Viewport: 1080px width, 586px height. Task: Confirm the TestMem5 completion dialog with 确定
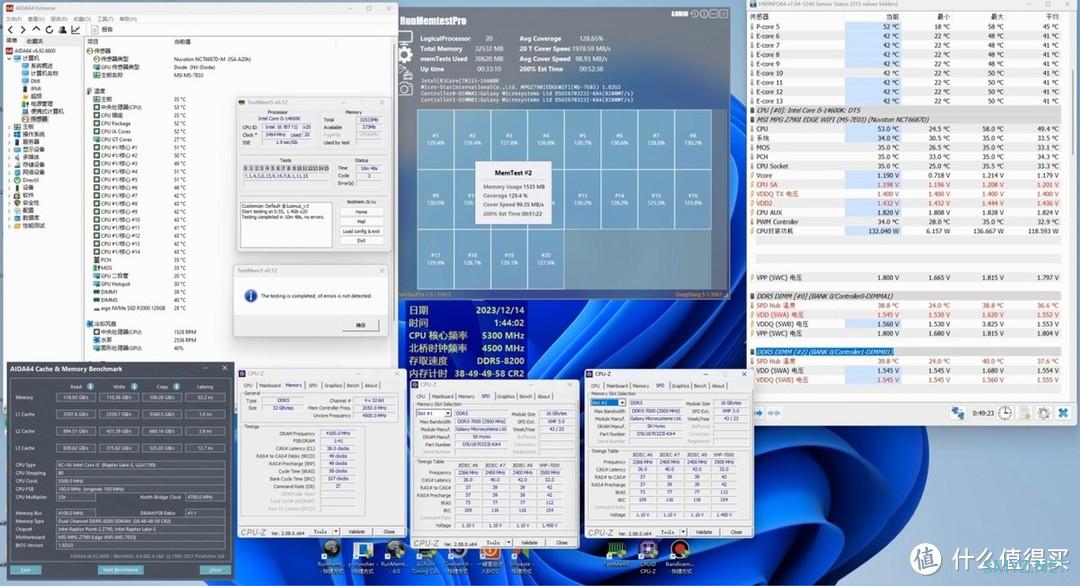pyautogui.click(x=361, y=324)
